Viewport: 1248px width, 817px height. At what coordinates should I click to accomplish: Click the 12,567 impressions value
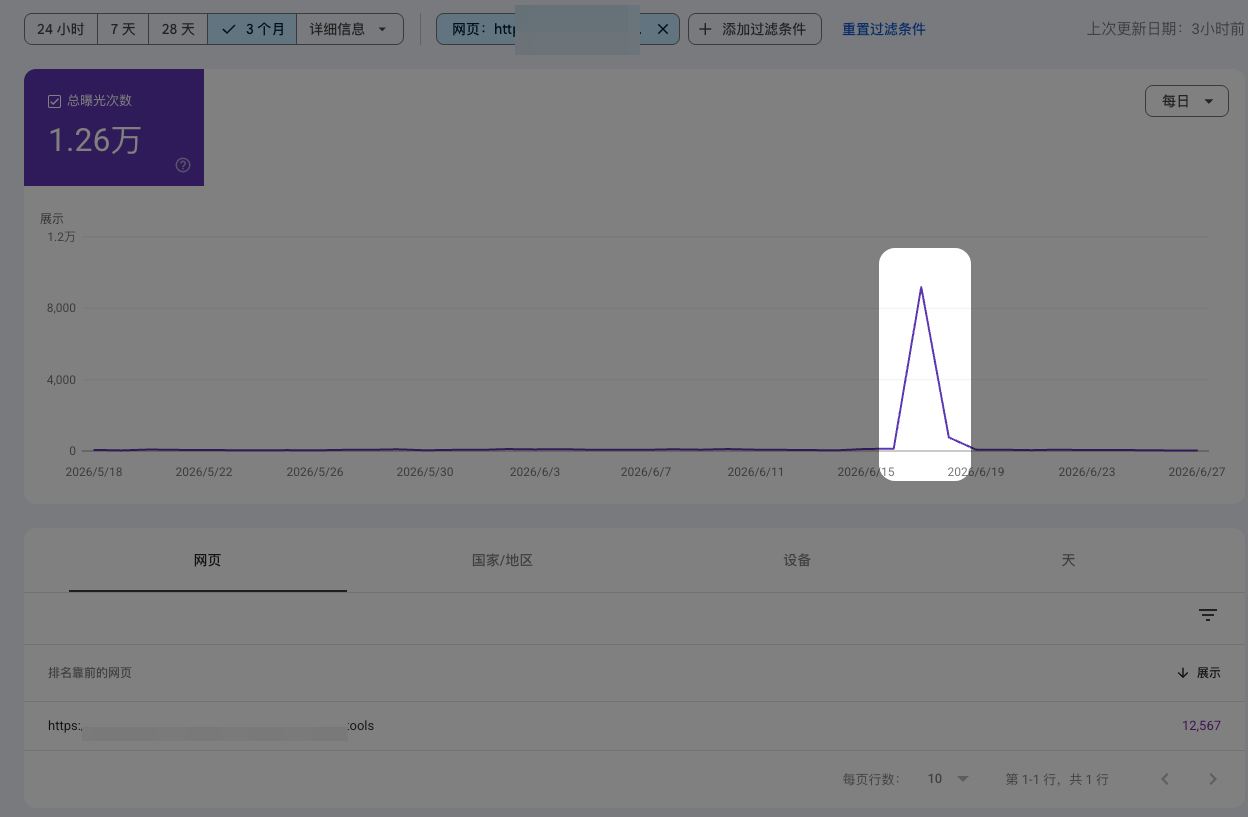(1201, 726)
